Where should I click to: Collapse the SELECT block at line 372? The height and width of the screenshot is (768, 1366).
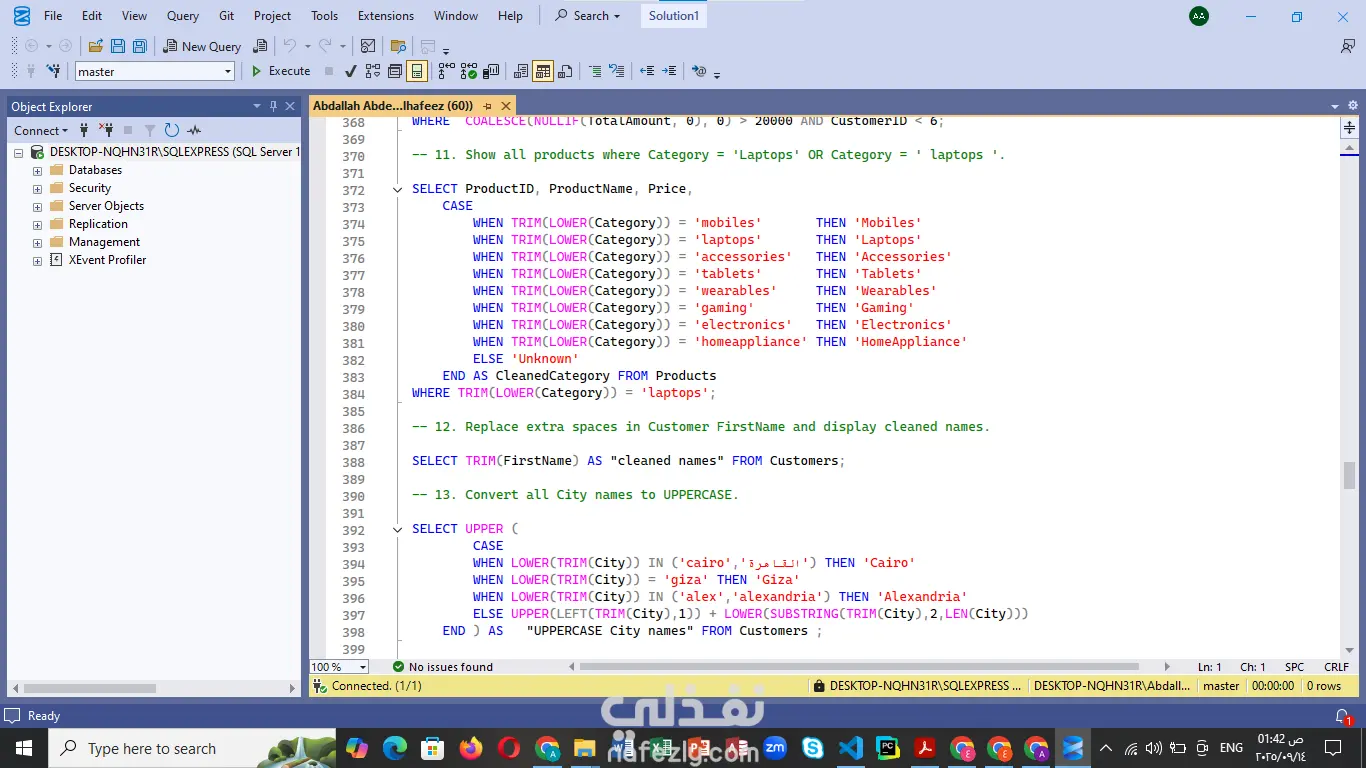tap(398, 189)
